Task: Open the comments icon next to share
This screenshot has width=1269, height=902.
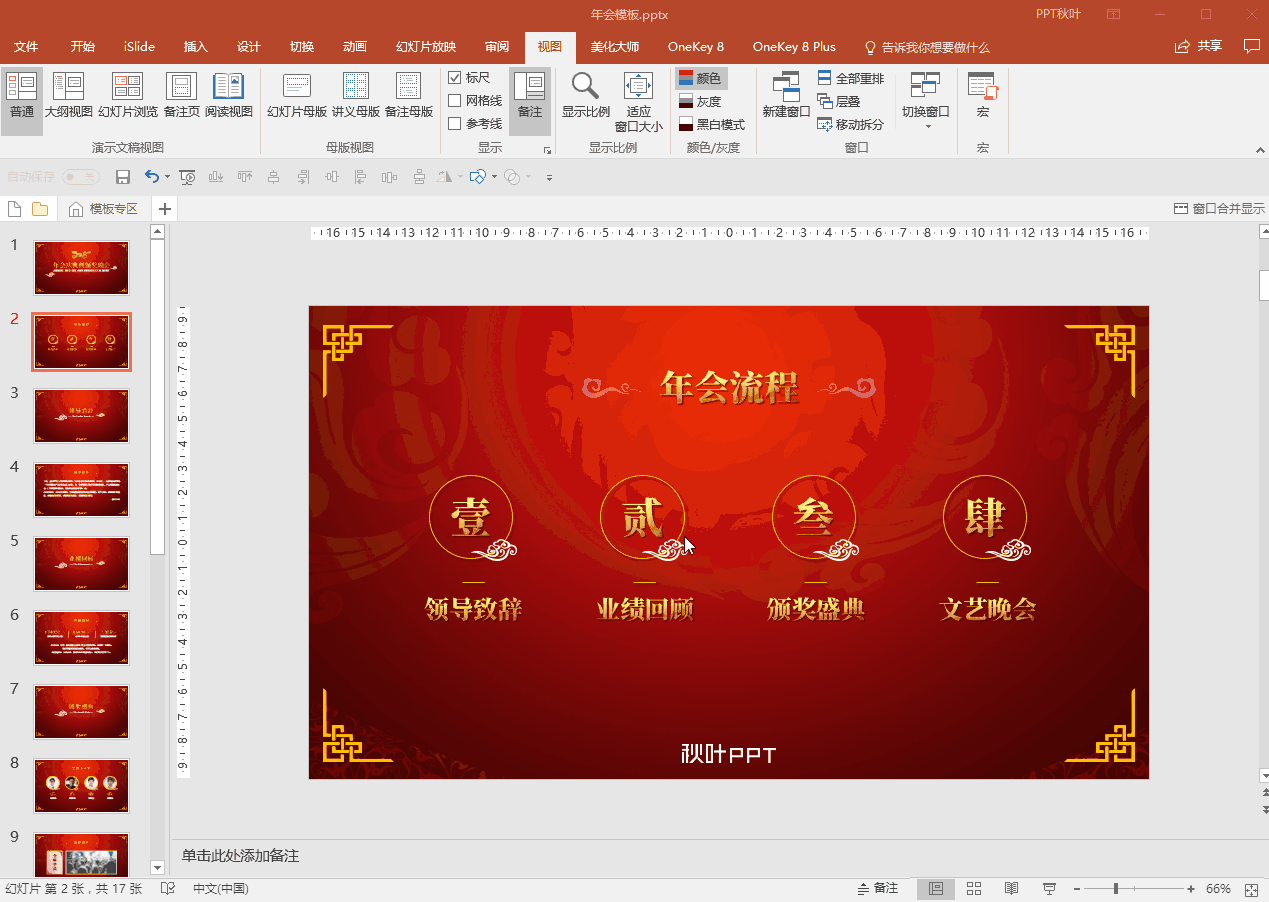Action: click(1251, 46)
